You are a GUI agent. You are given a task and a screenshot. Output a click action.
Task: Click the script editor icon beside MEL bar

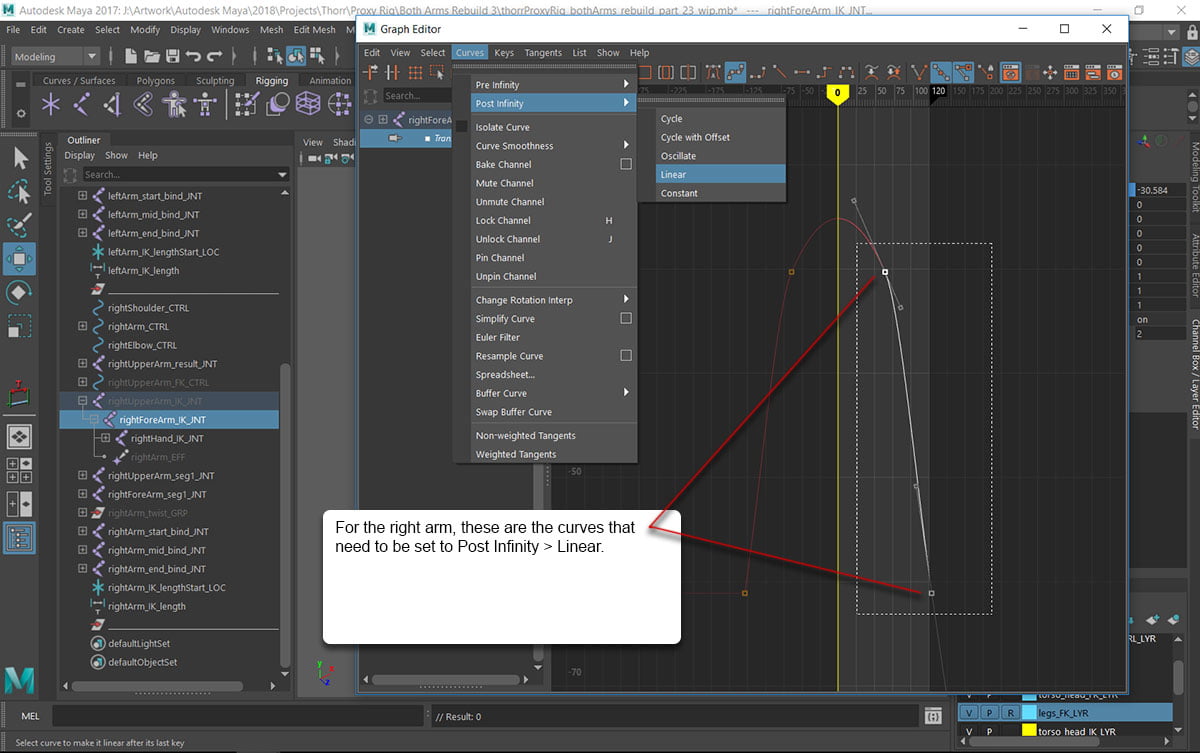click(x=934, y=714)
